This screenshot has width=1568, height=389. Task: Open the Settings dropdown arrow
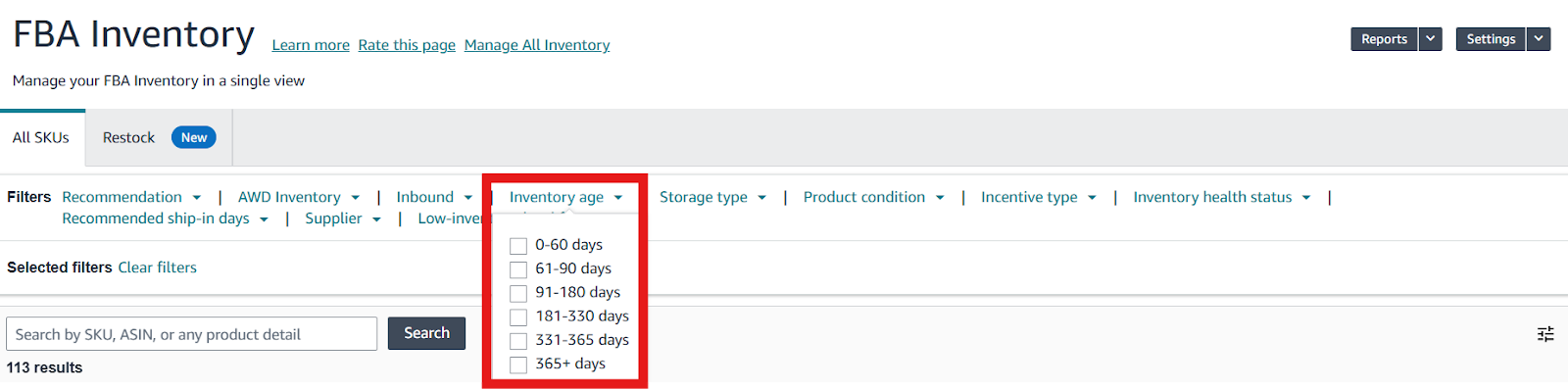click(1539, 39)
